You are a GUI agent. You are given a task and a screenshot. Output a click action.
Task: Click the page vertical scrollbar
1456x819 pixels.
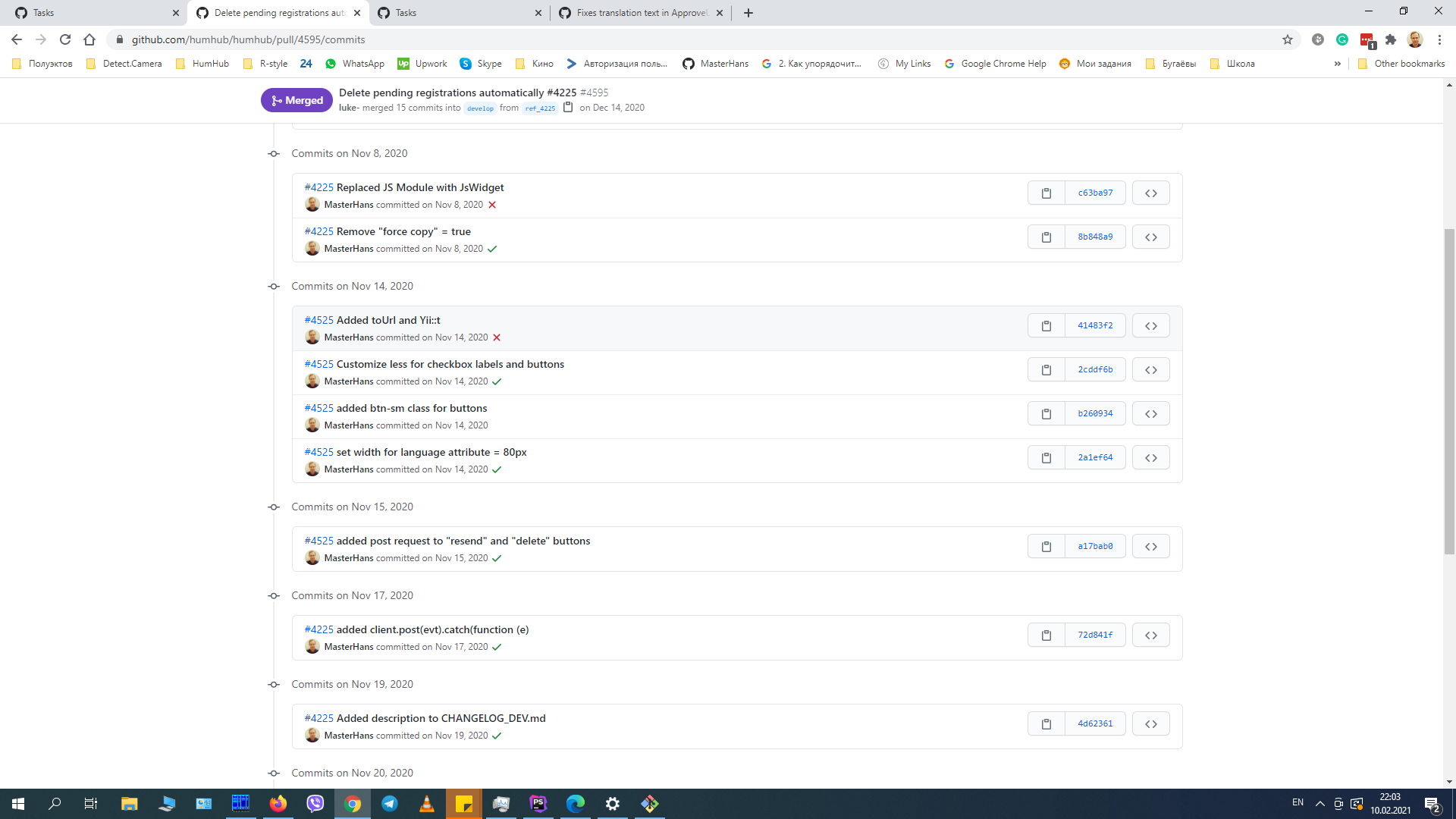point(1449,391)
